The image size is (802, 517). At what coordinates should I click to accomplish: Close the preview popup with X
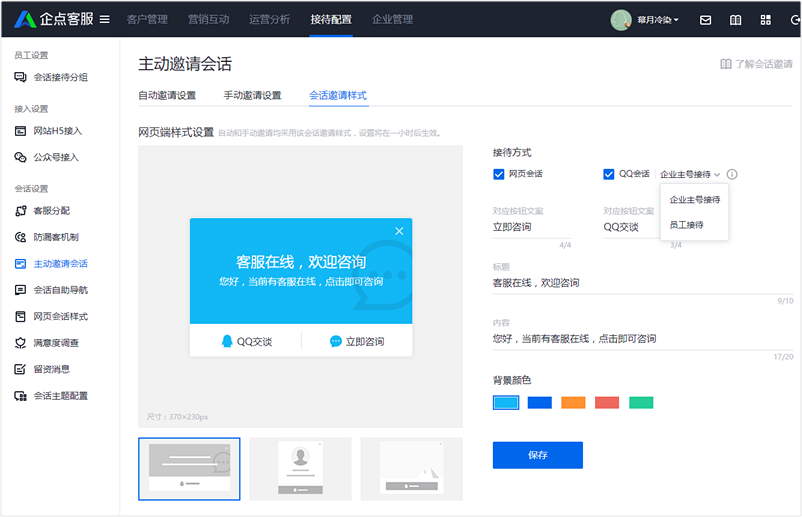pyautogui.click(x=399, y=231)
